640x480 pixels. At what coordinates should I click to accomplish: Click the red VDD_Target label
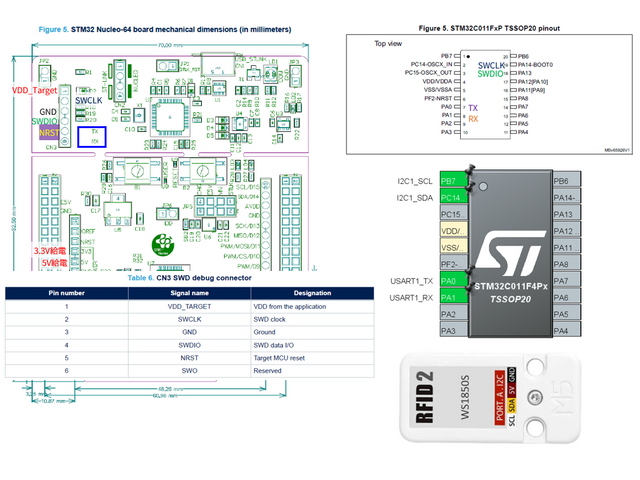tap(31, 90)
